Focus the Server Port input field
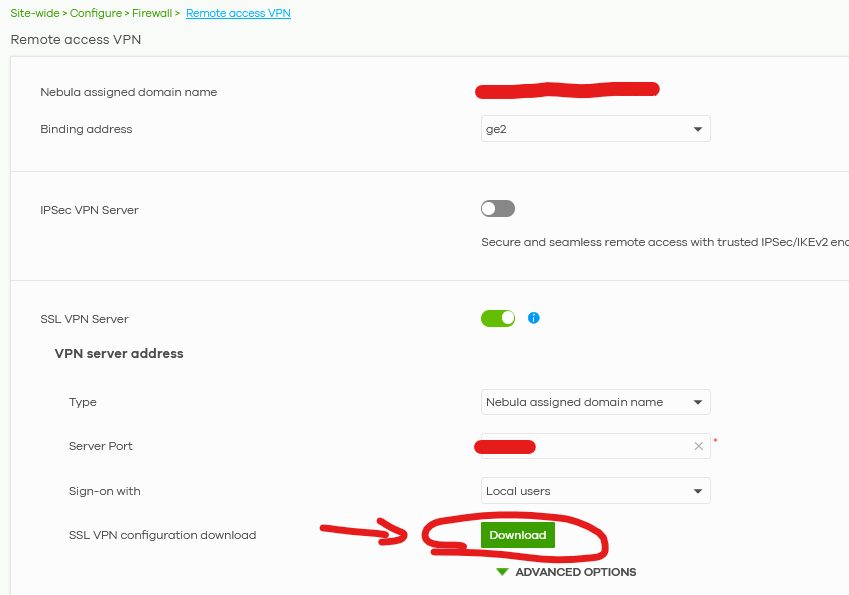 pos(596,446)
